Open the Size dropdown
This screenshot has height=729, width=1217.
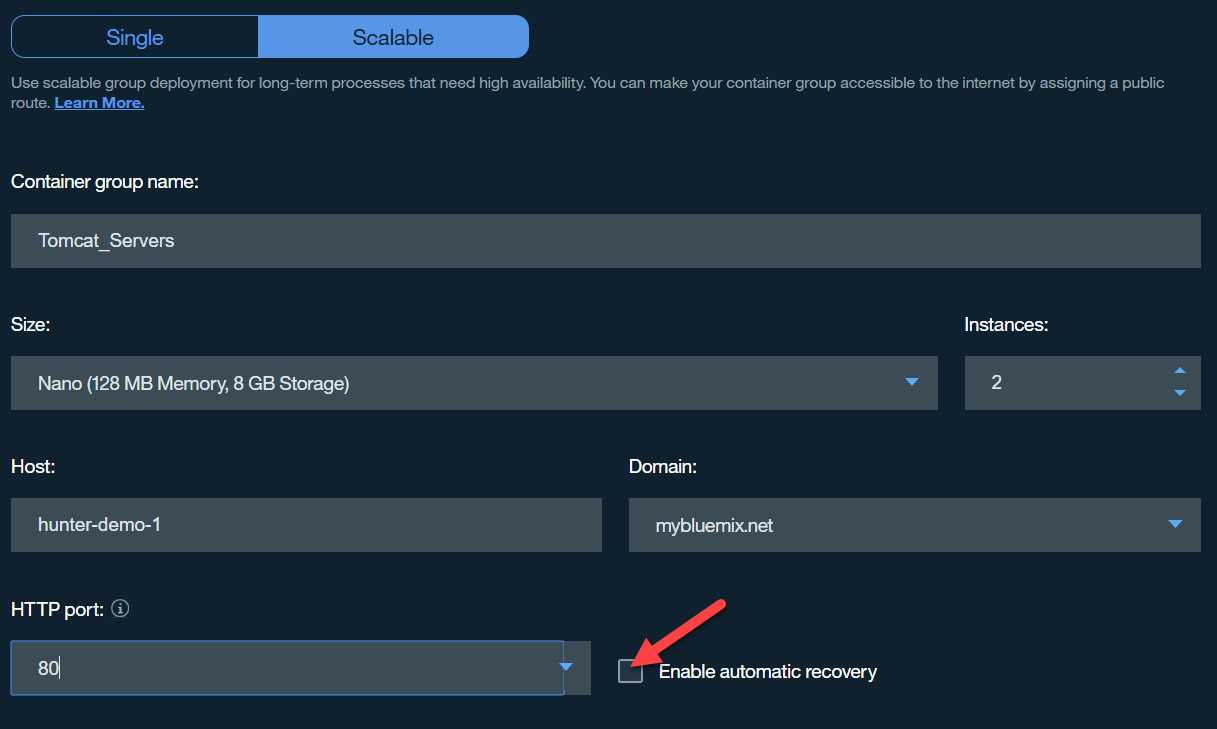click(474, 383)
